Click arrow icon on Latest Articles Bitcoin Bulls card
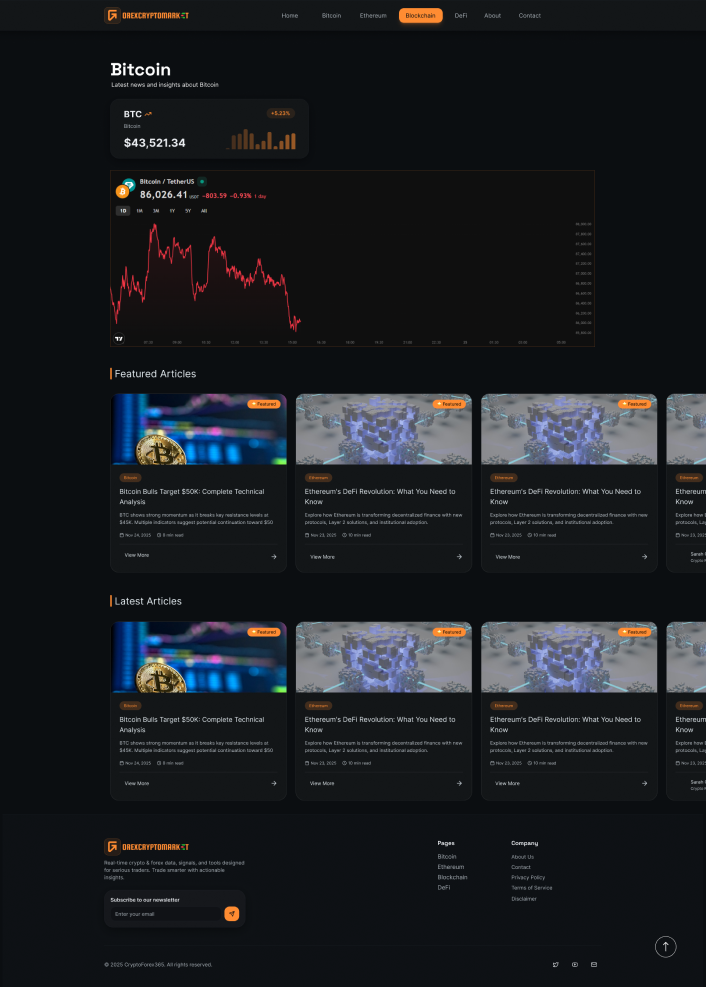This screenshot has width=706, height=987. 274,784
